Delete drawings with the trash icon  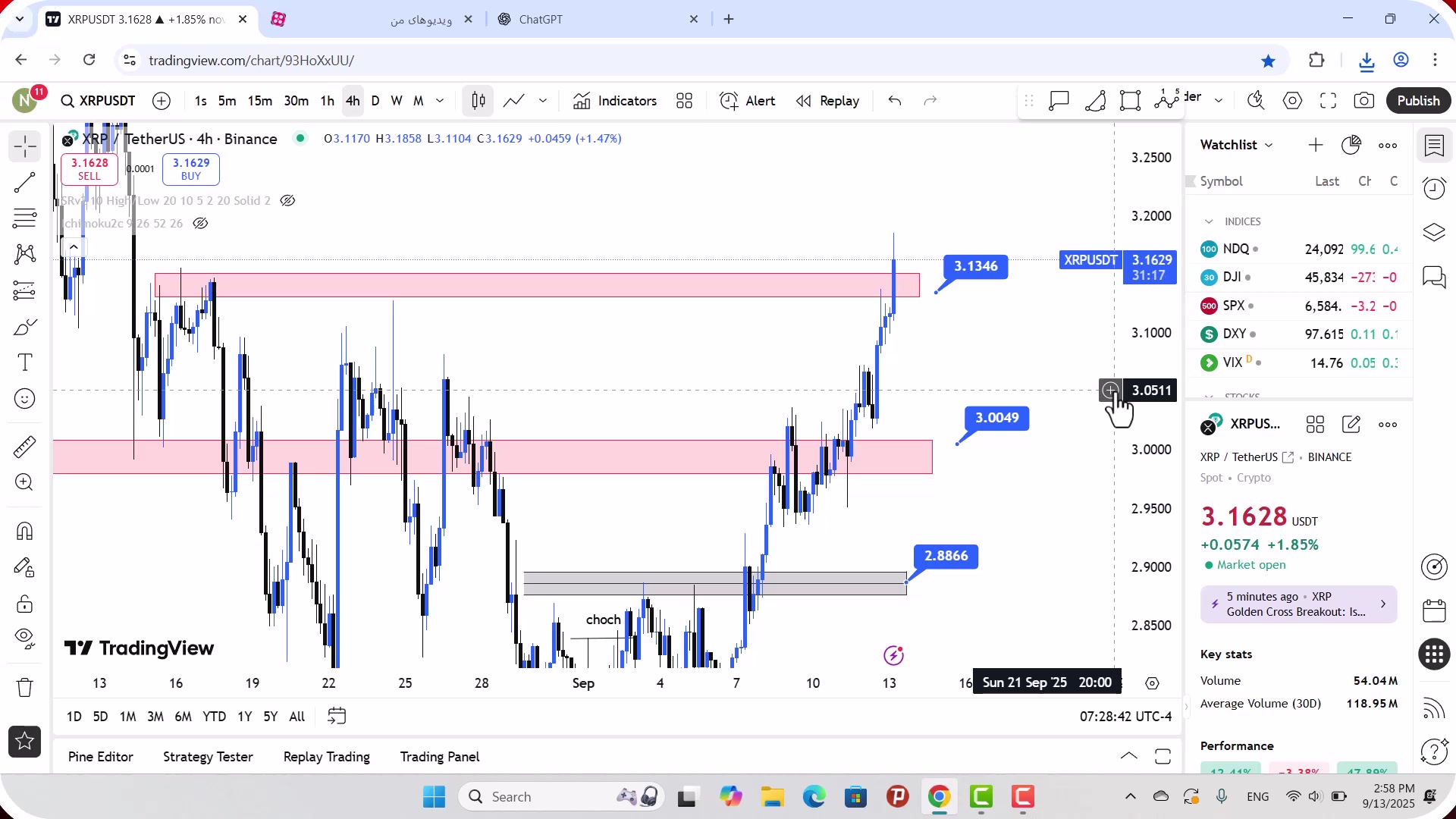[25, 688]
